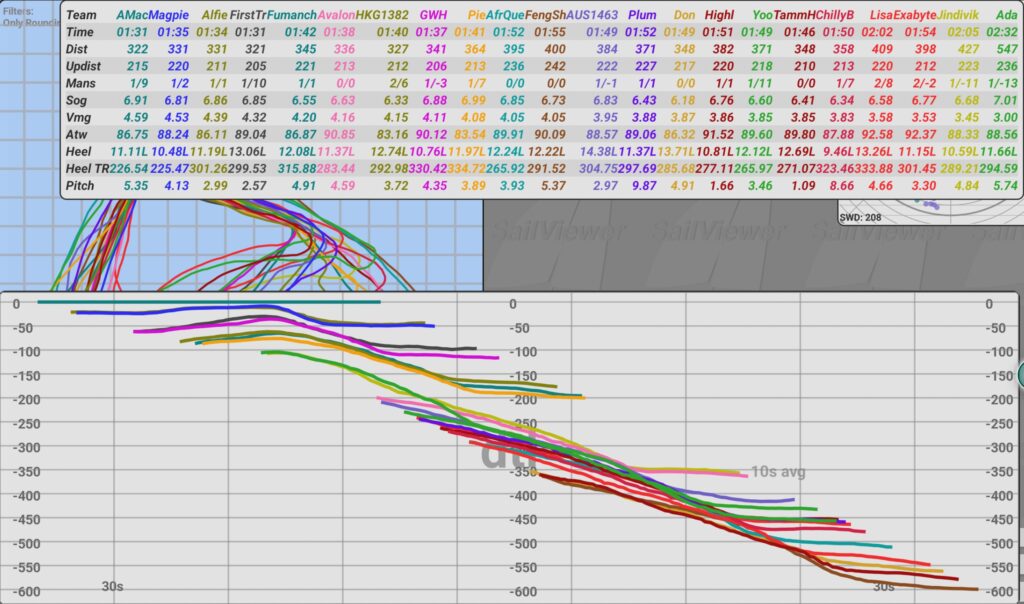Click the Jindivik team header
Screen dimensions: 1024x604
[x=958, y=15]
